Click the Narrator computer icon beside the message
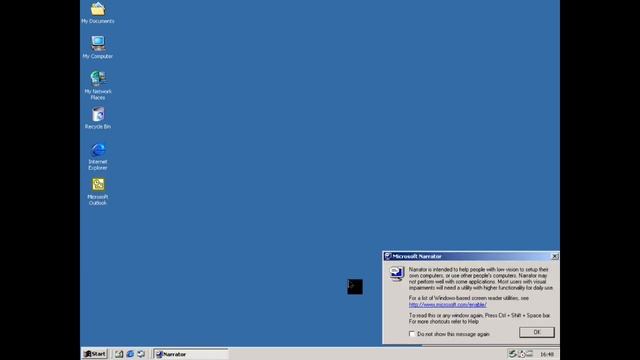Image resolution: width=640 pixels, height=360 pixels. point(396,273)
